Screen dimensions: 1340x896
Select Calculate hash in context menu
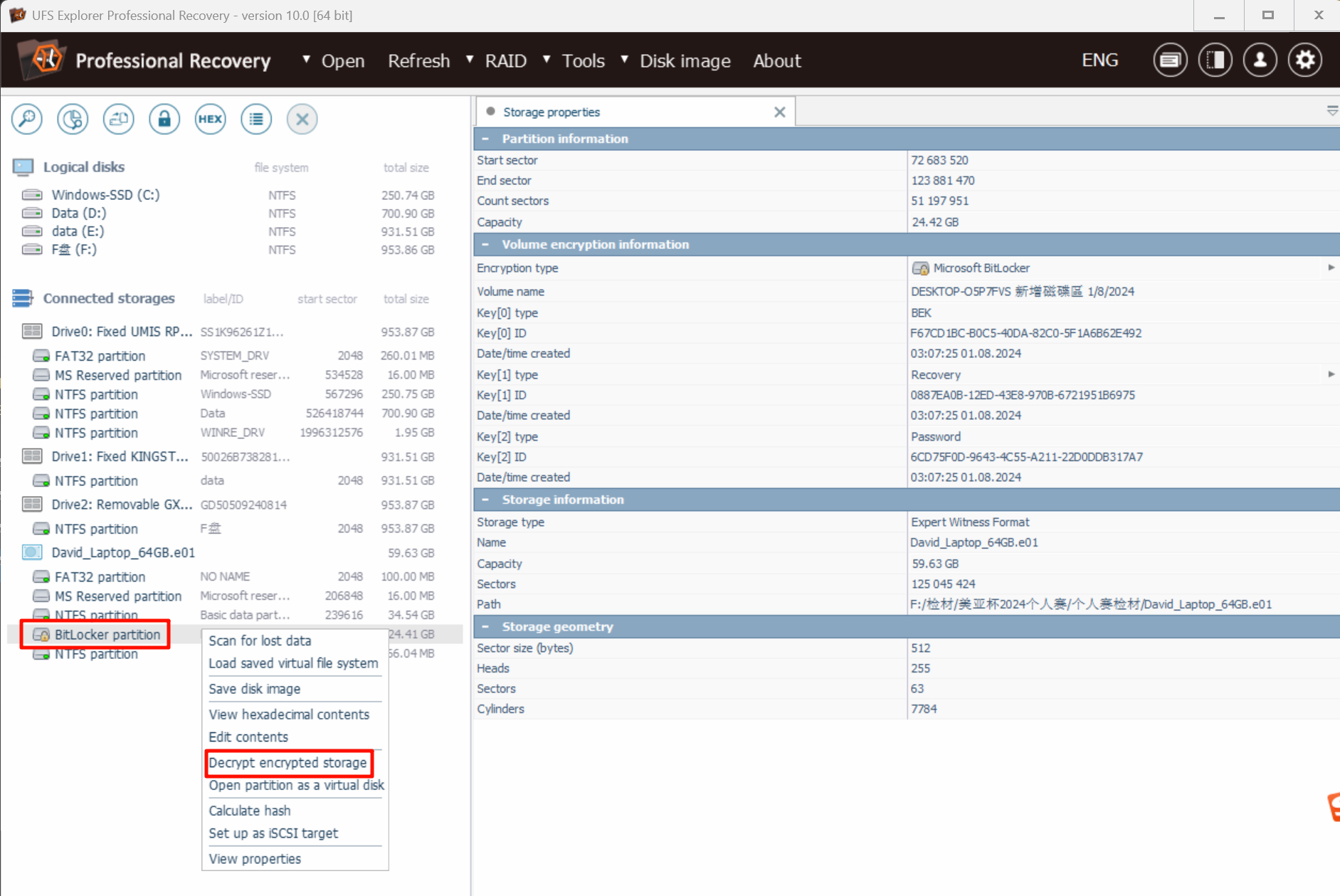pyautogui.click(x=250, y=811)
